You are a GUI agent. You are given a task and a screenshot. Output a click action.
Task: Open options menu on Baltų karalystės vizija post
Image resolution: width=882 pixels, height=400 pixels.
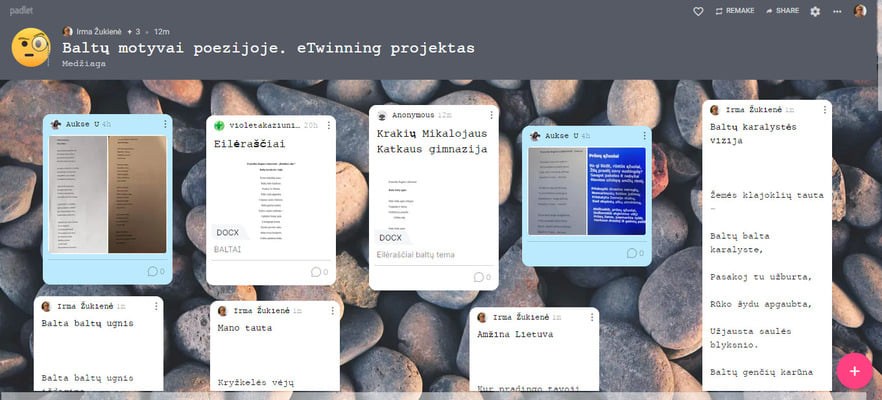[825, 110]
